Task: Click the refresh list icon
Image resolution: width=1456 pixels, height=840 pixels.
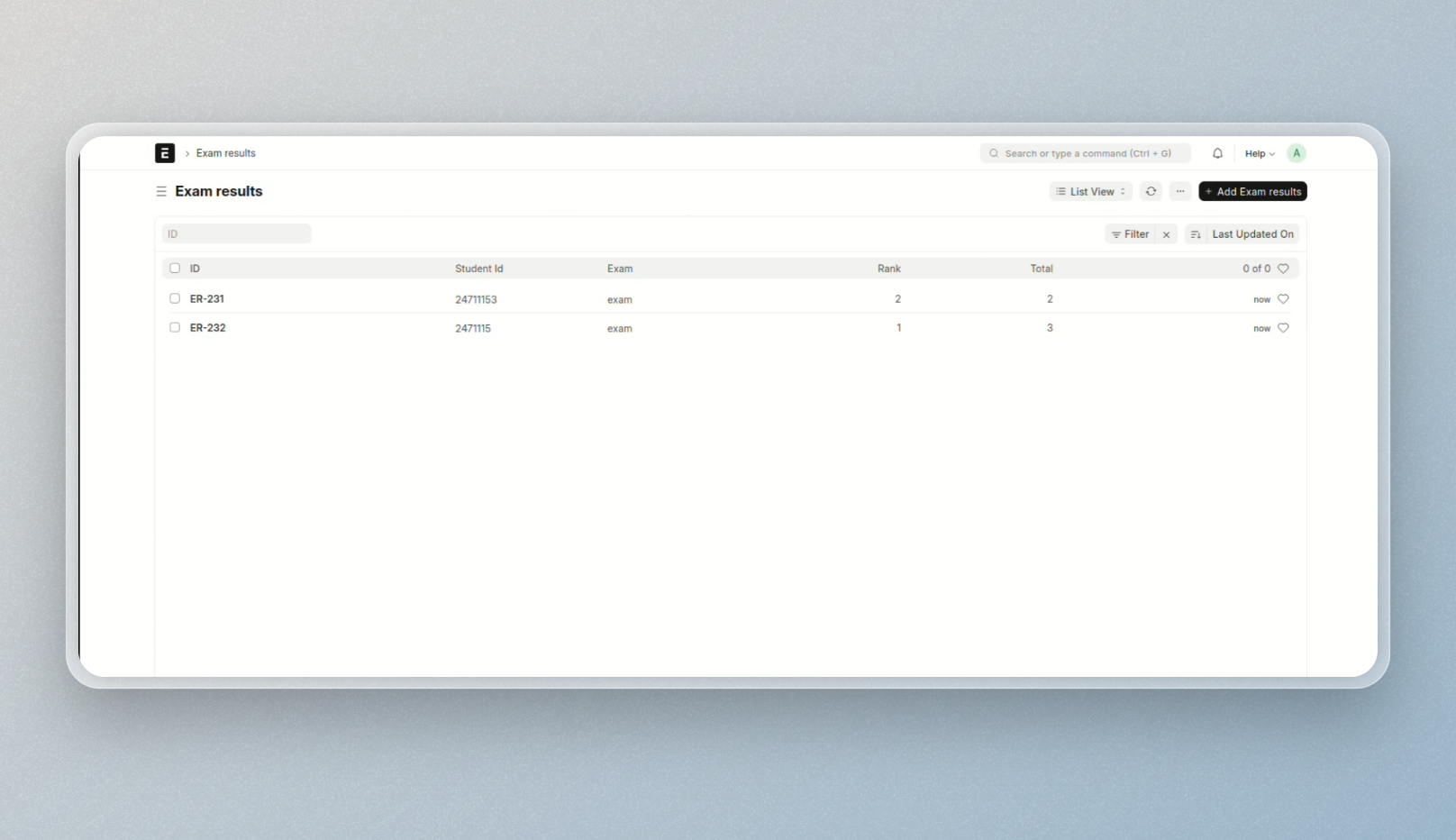Action: pos(1151,191)
